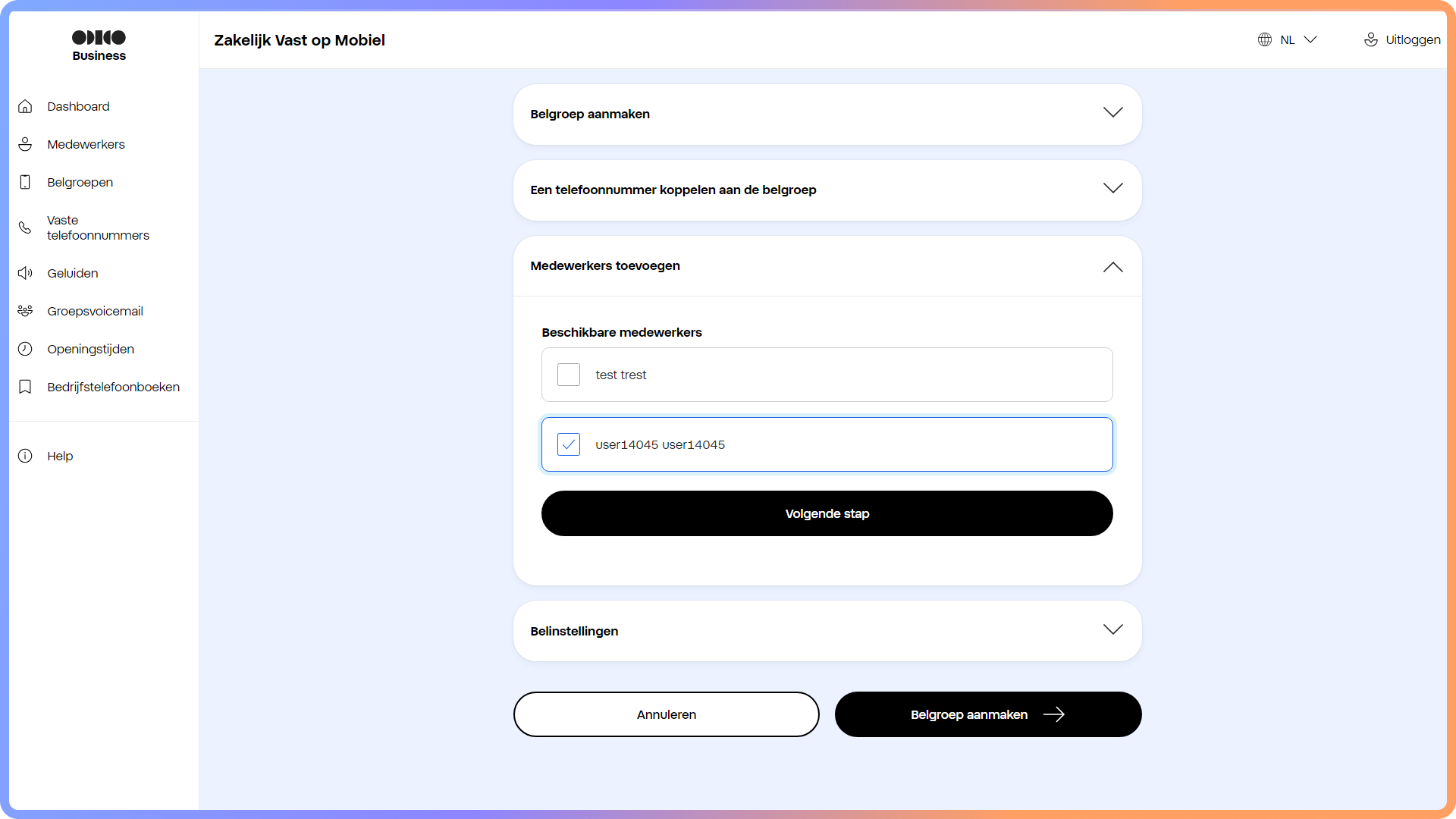Check the test trest checkbox
This screenshot has width=1456, height=819.
point(568,374)
